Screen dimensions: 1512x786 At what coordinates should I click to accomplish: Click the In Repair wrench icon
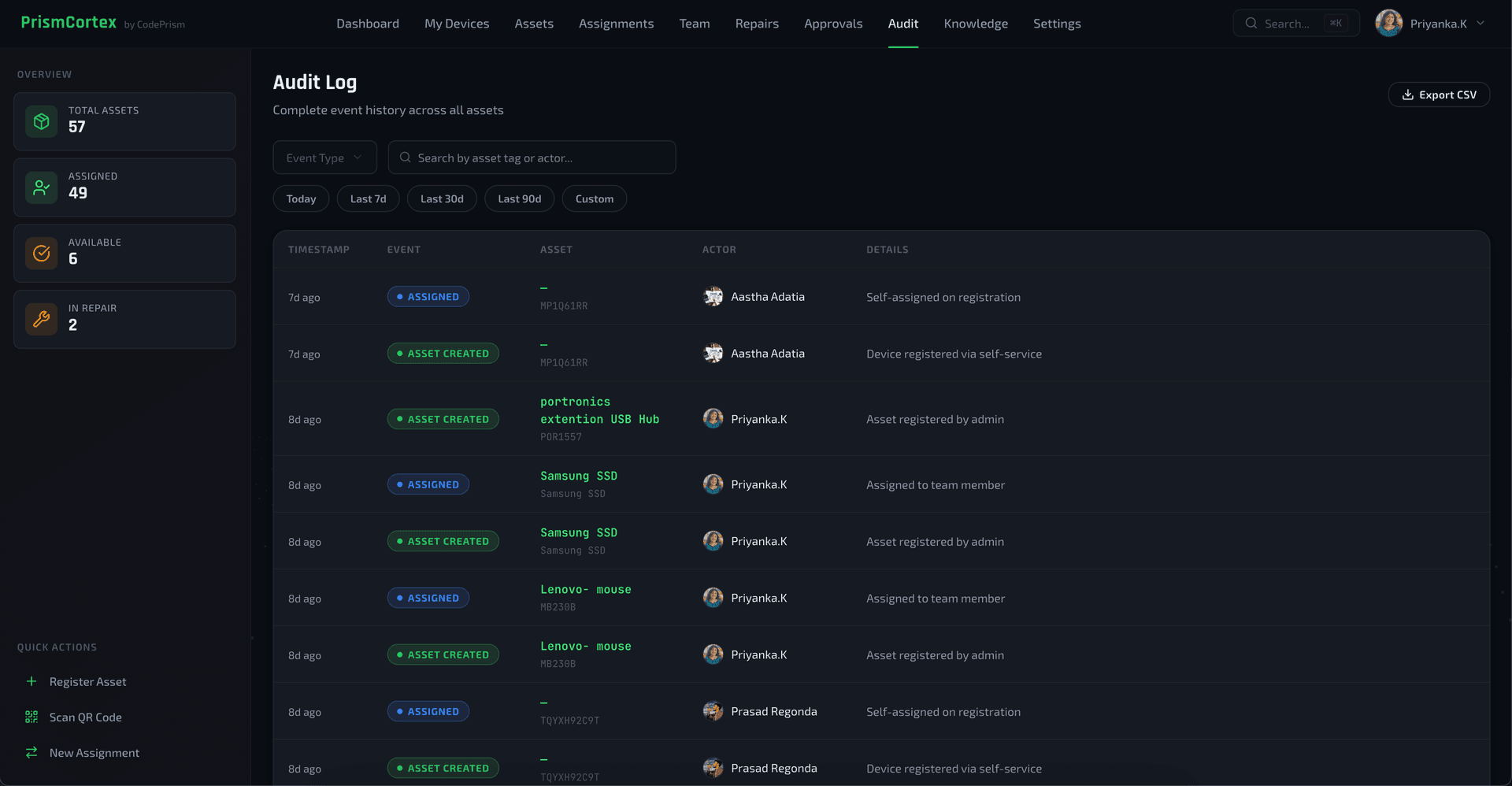[42, 319]
